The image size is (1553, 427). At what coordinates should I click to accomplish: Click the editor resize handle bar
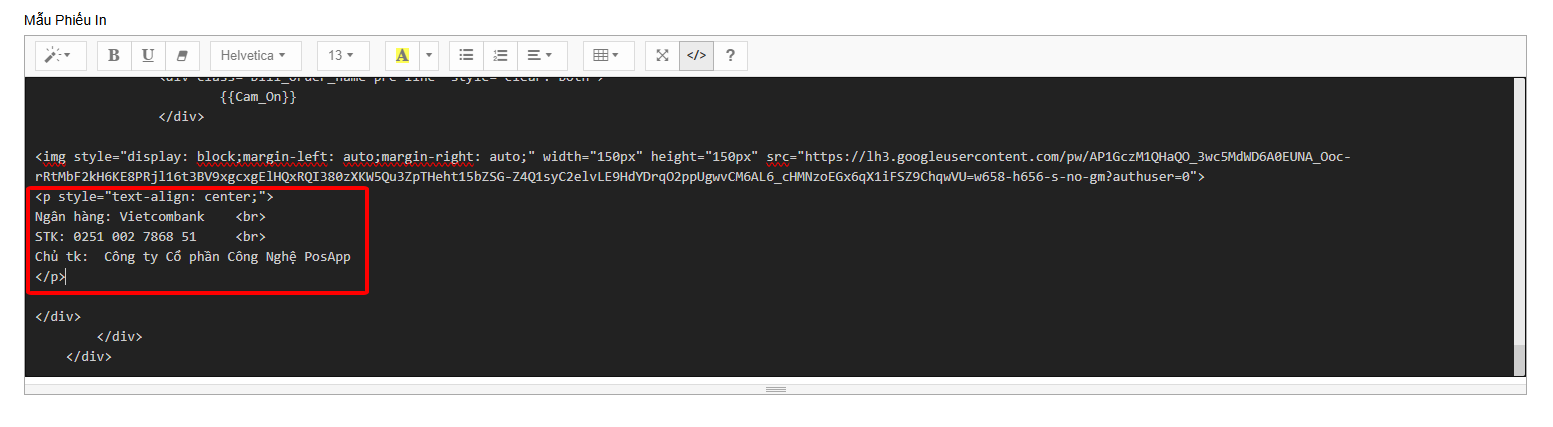point(775,388)
